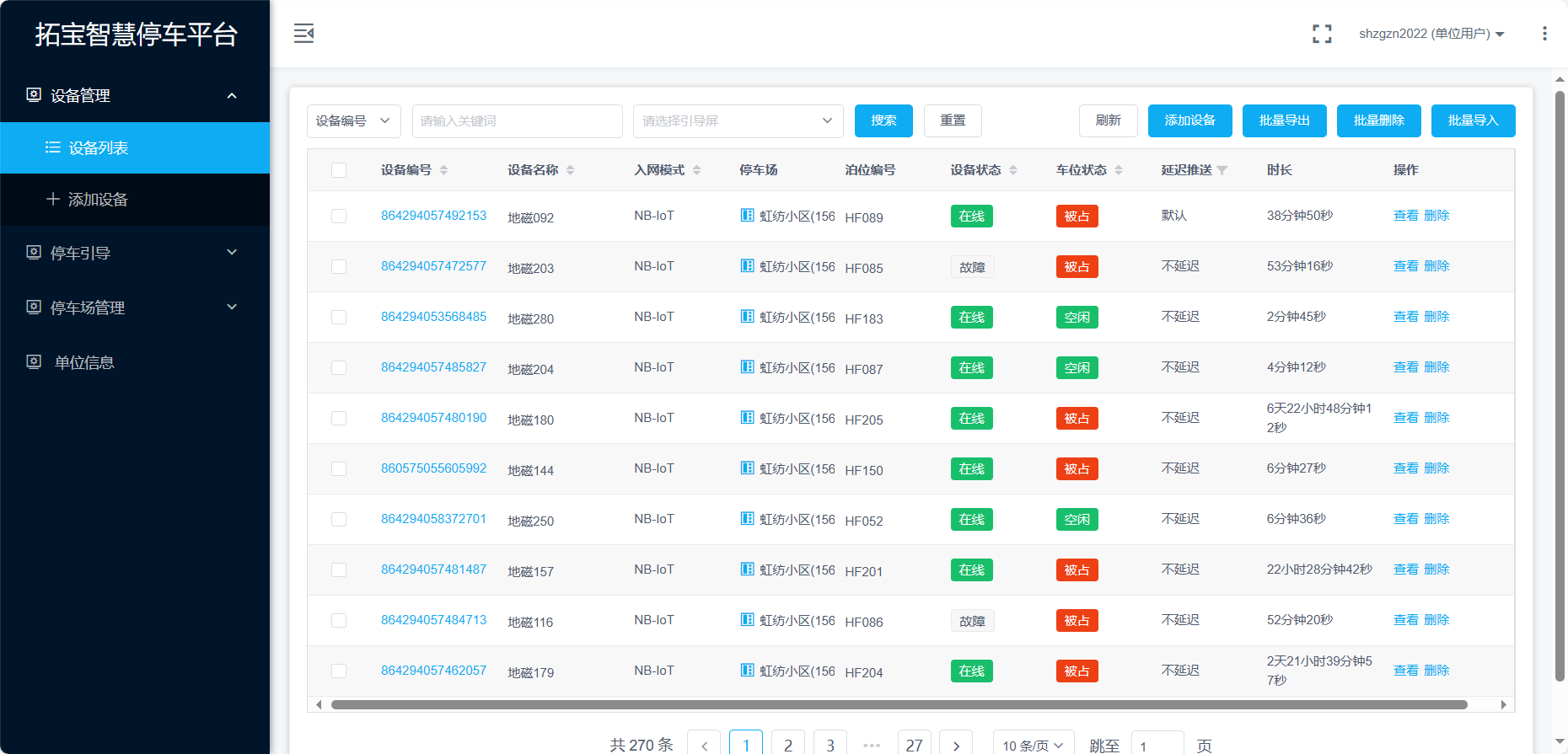Click the 请输入关键词 search input field
The width and height of the screenshot is (1568, 754).
click(517, 121)
